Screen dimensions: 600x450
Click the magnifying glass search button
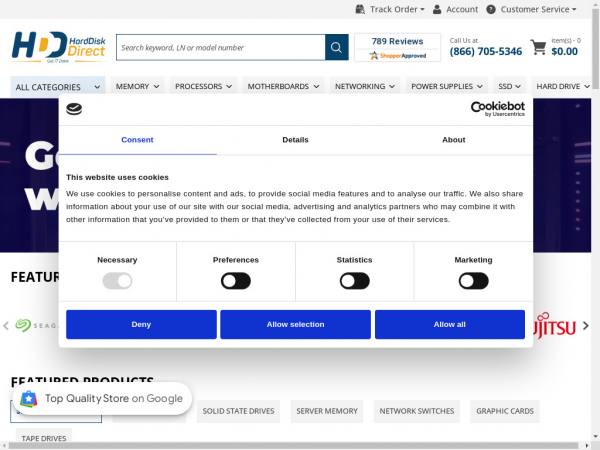[337, 47]
